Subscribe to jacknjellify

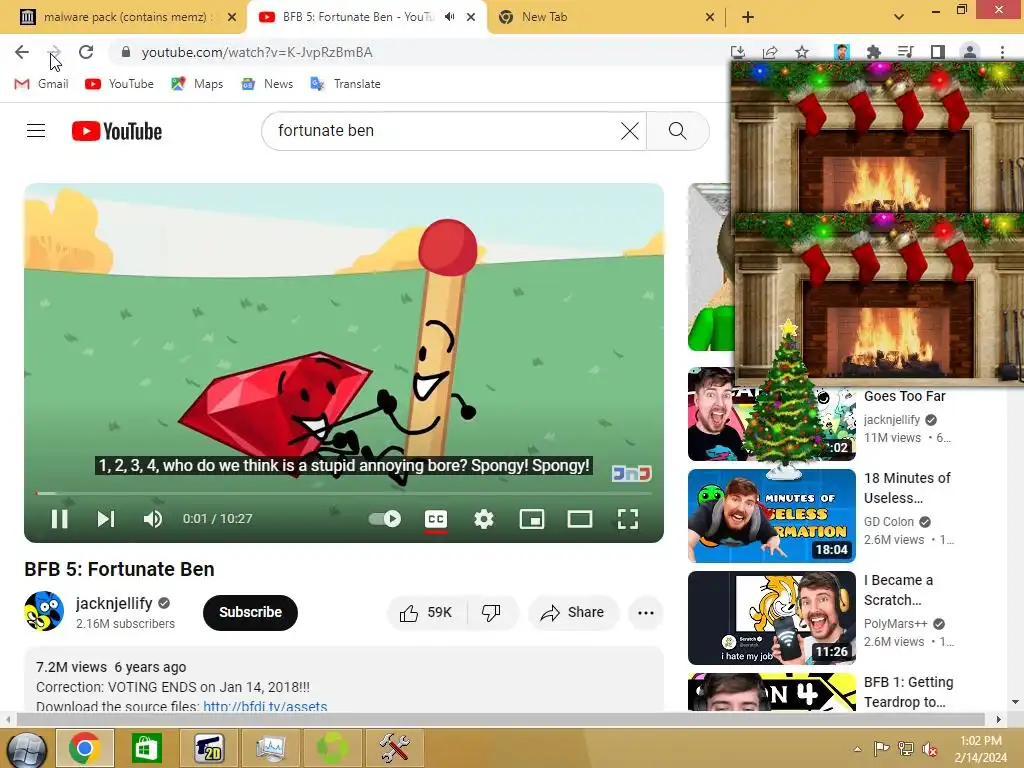[x=250, y=613]
